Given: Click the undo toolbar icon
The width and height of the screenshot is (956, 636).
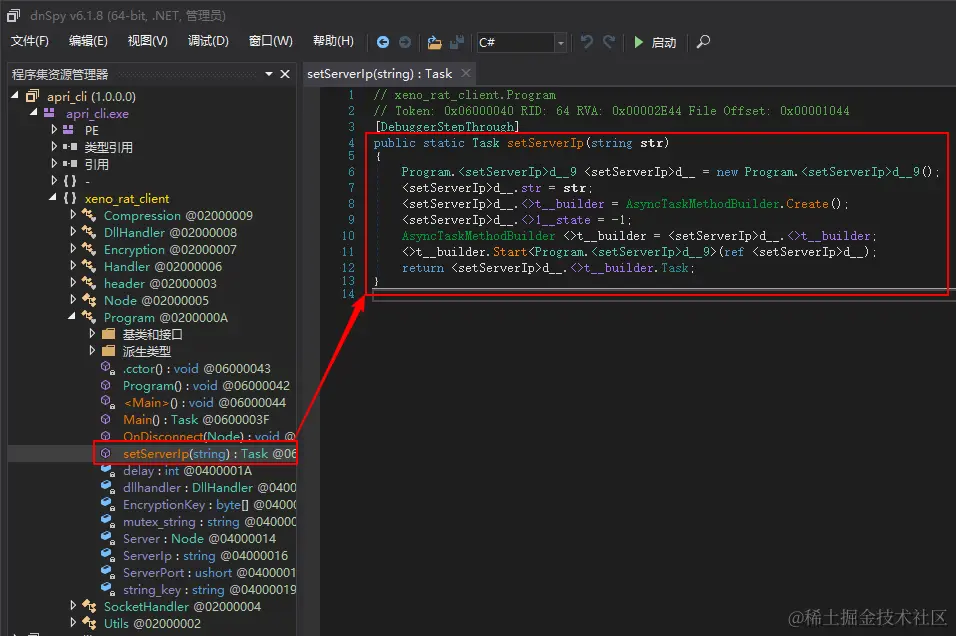Looking at the screenshot, I should pos(587,42).
